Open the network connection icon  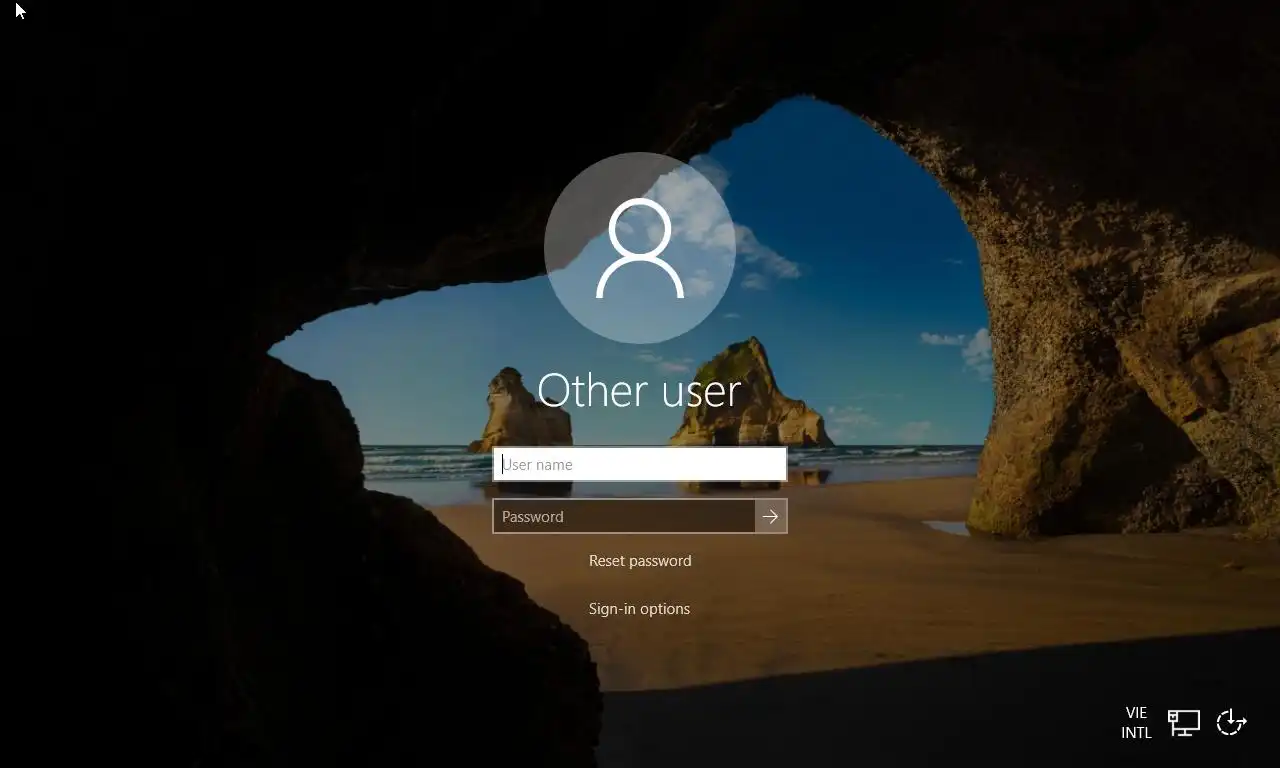tap(1184, 723)
